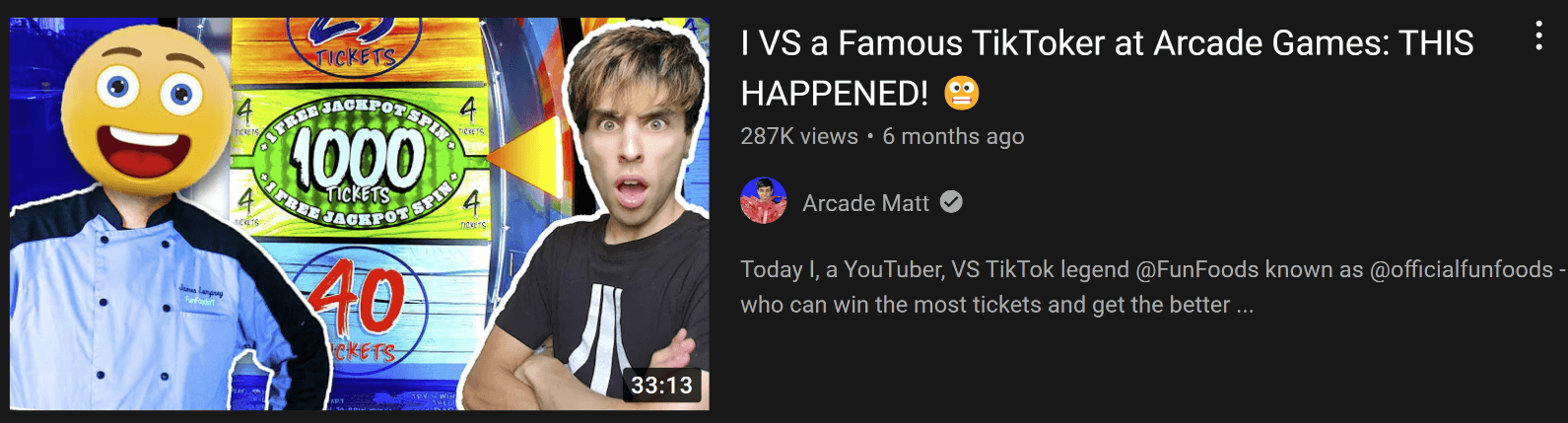Screen dimensions: 1568x423
Task: Click the grimacing emoji in the video title
Action: click(961, 94)
